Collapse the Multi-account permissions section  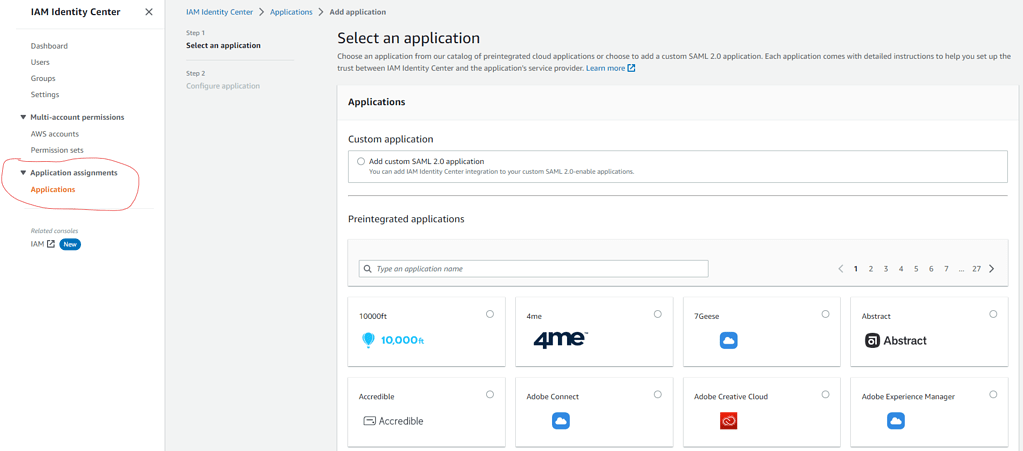24,117
